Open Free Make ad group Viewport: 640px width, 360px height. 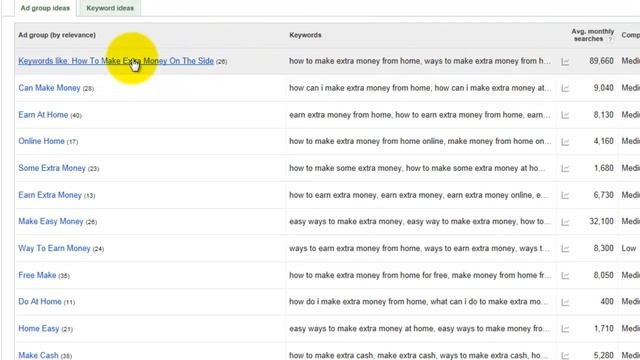37,275
